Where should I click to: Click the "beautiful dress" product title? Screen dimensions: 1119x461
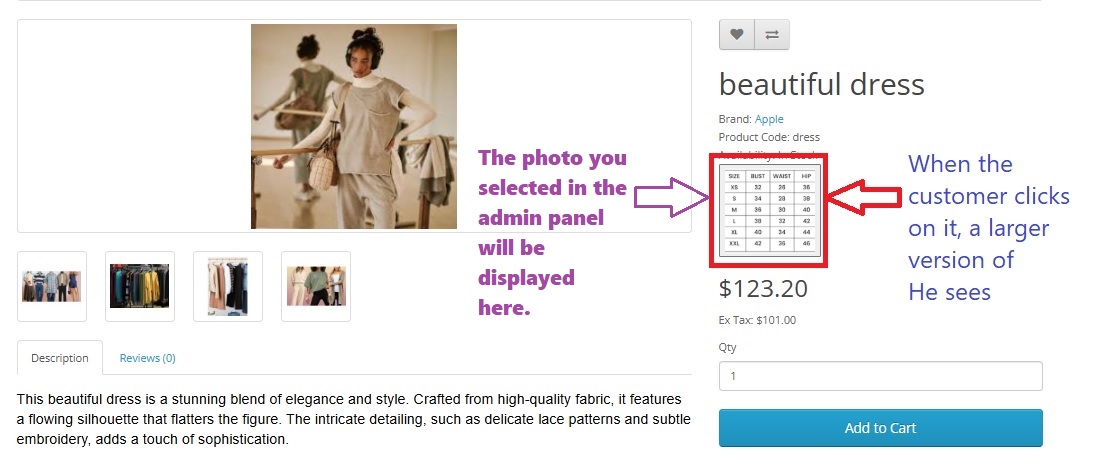click(x=821, y=84)
